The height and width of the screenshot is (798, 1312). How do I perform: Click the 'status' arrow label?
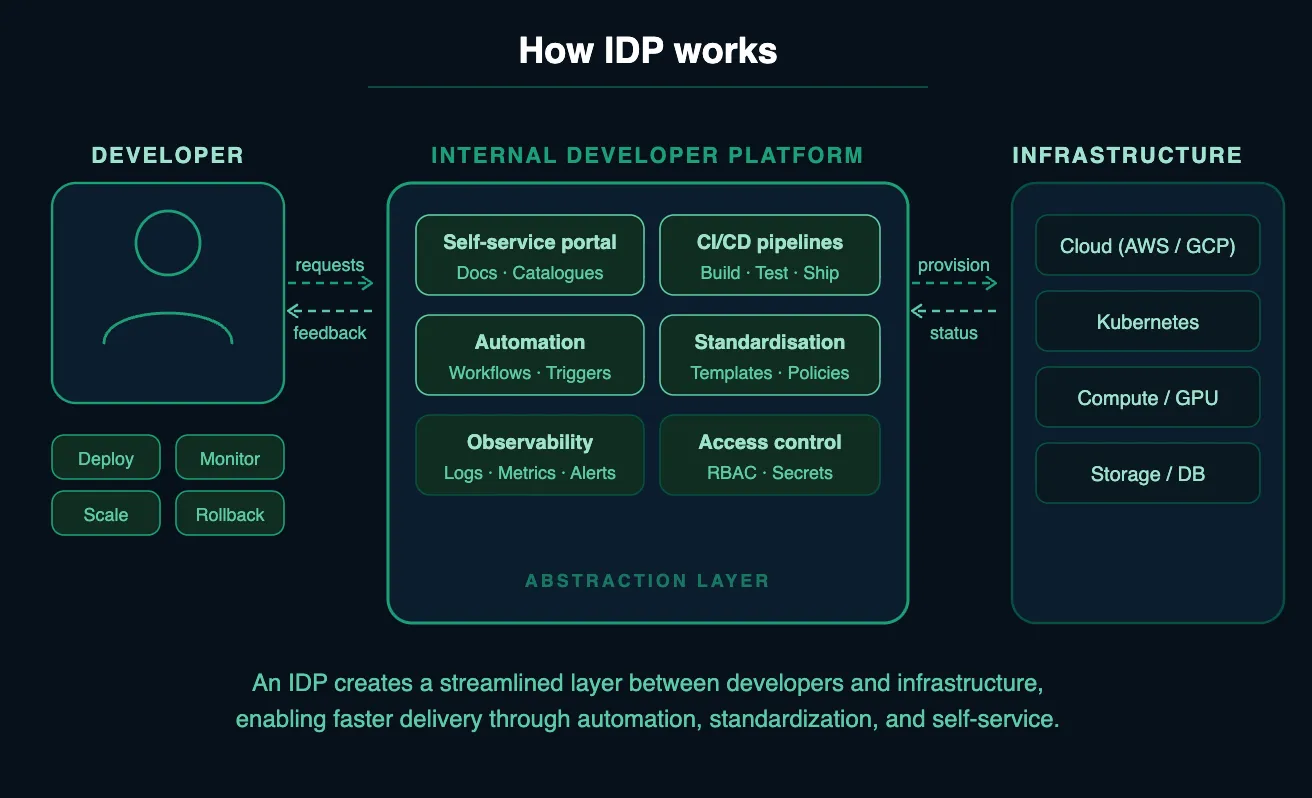point(954,333)
